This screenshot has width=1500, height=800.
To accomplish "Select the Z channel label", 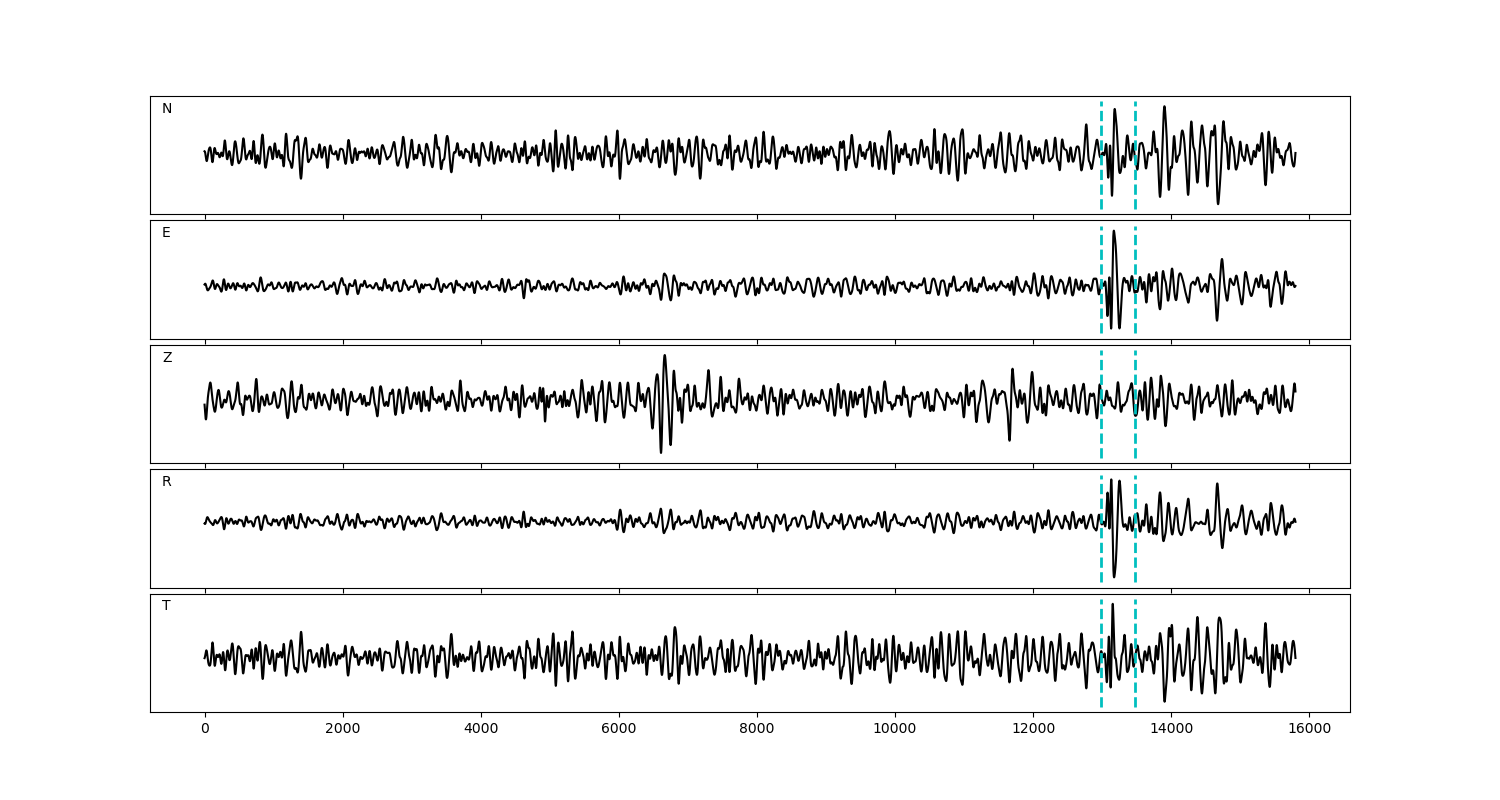I will (167, 358).
